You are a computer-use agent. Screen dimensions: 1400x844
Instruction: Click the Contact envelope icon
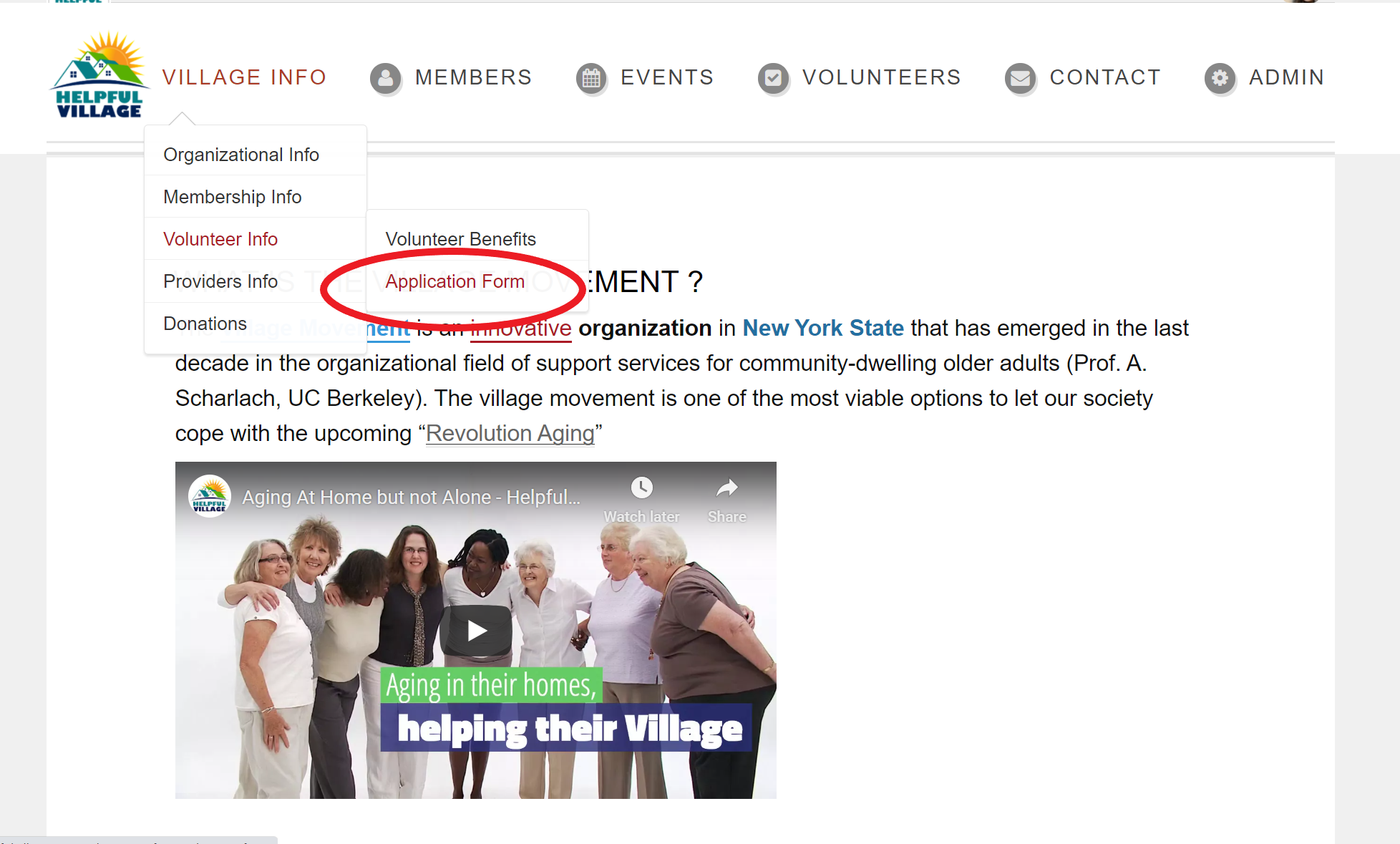(1020, 78)
